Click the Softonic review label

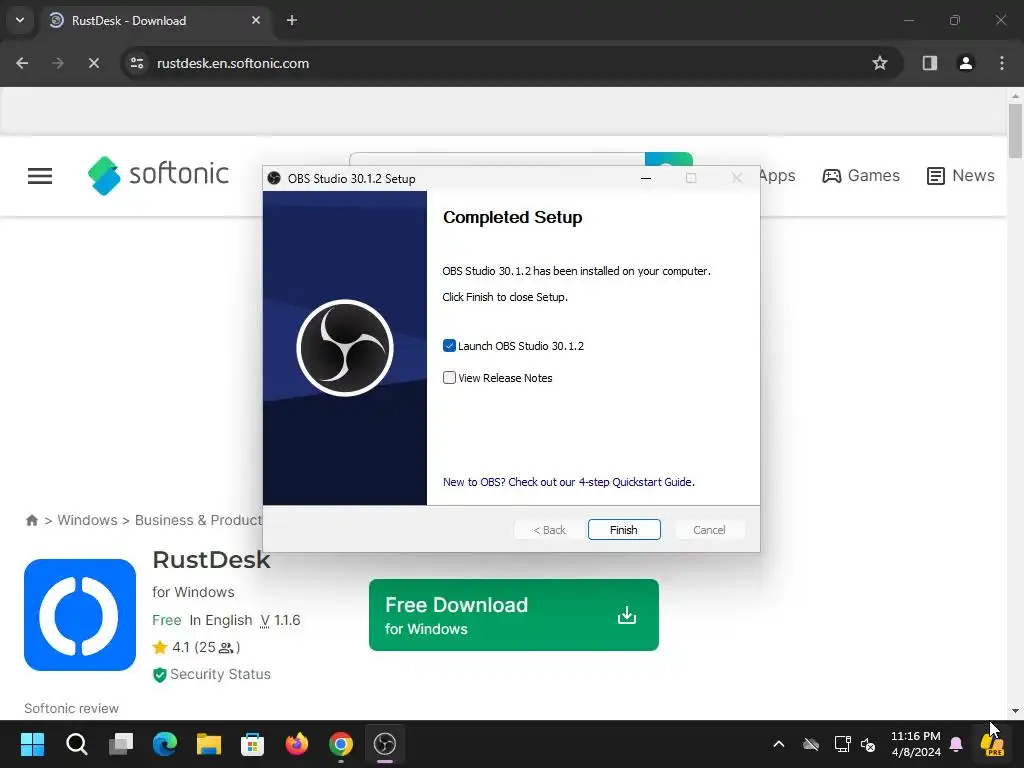point(71,709)
